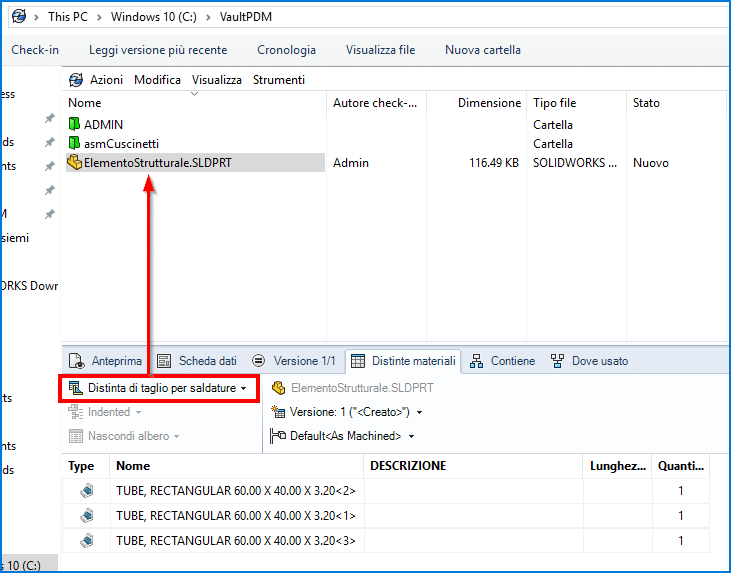Open the Contiene tab
The width and height of the screenshot is (731, 573).
coord(502,361)
